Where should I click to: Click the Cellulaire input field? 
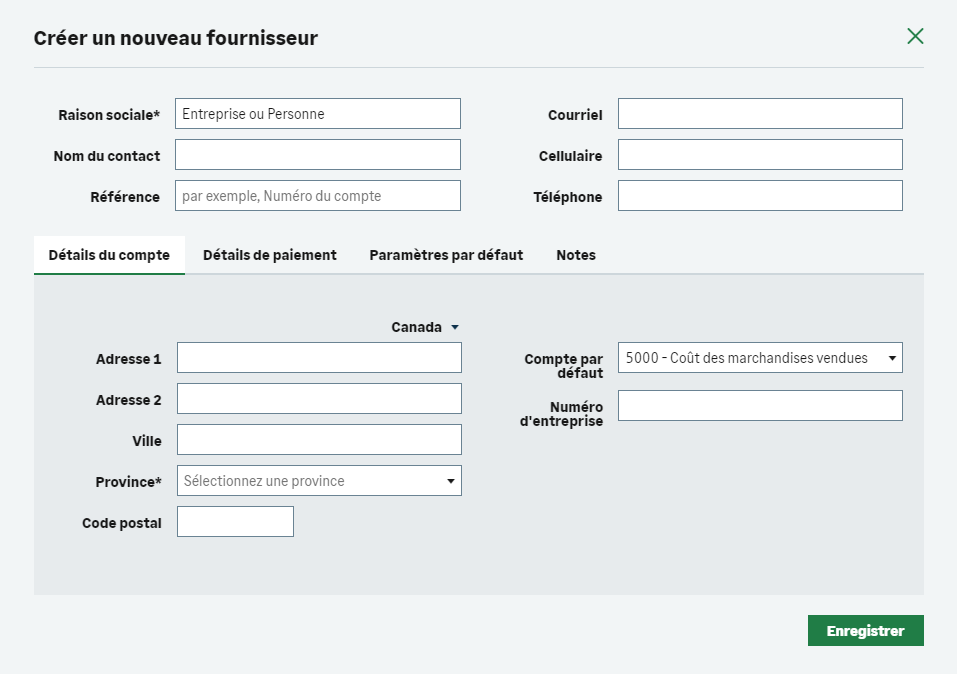tap(760, 155)
